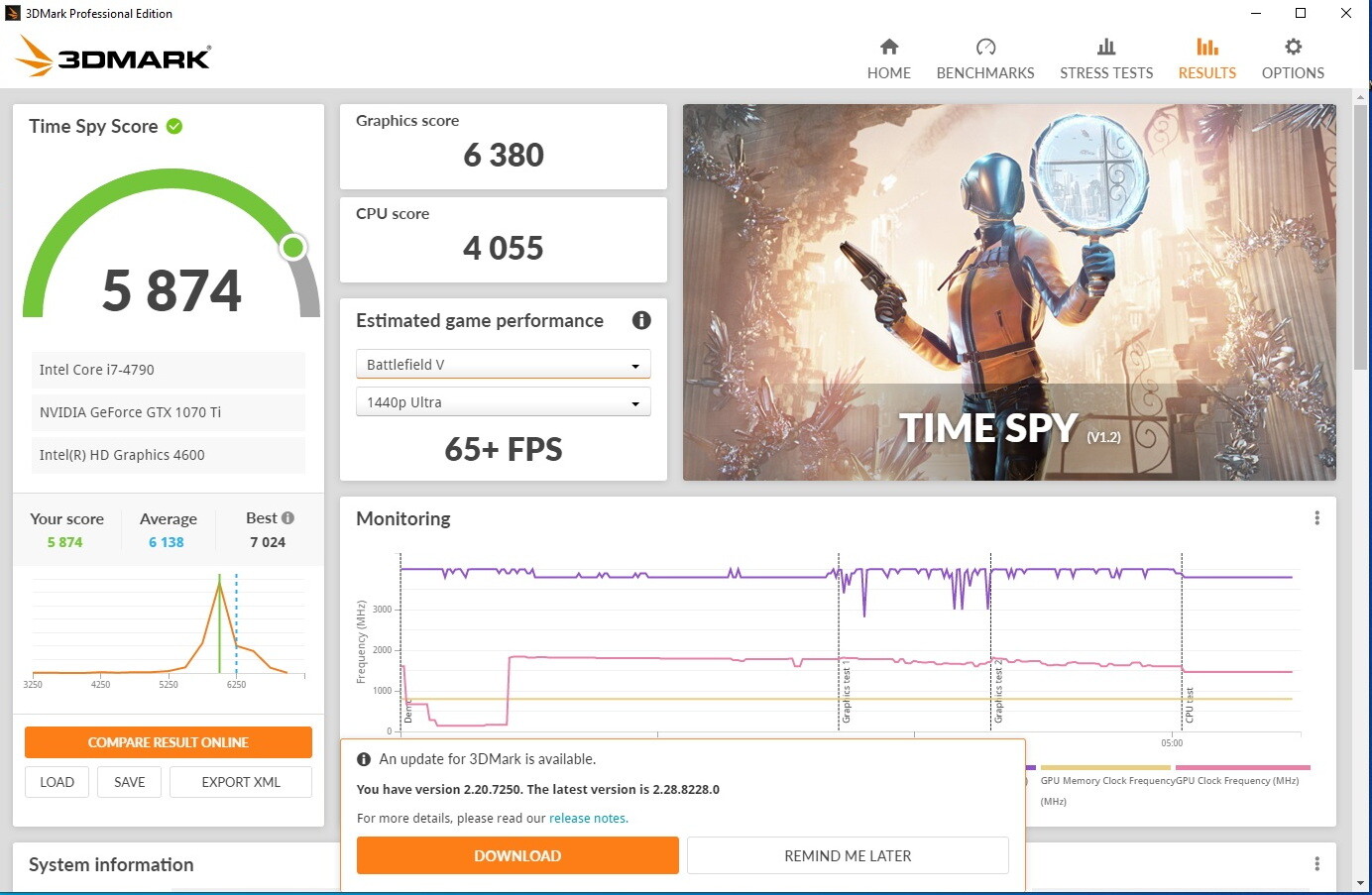1372x895 pixels.
Task: Open the release notes link
Action: (587, 819)
